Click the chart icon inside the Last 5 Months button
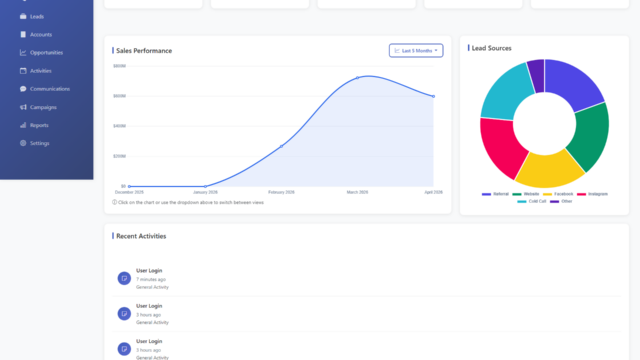Image resolution: width=640 pixels, height=360 pixels. pyautogui.click(x=397, y=51)
